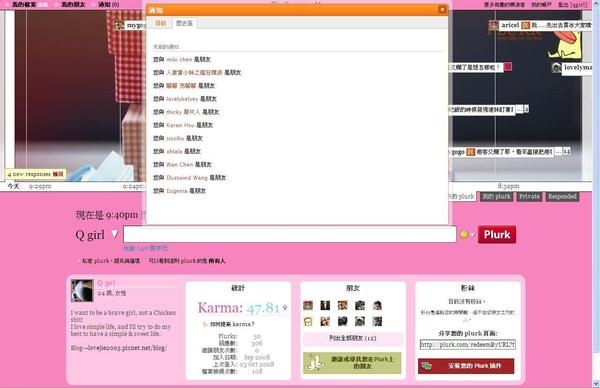The height and width of the screenshot is (388, 600).
Task: Click the last friend avatar in bottom row
Action: pyautogui.click(x=377, y=321)
